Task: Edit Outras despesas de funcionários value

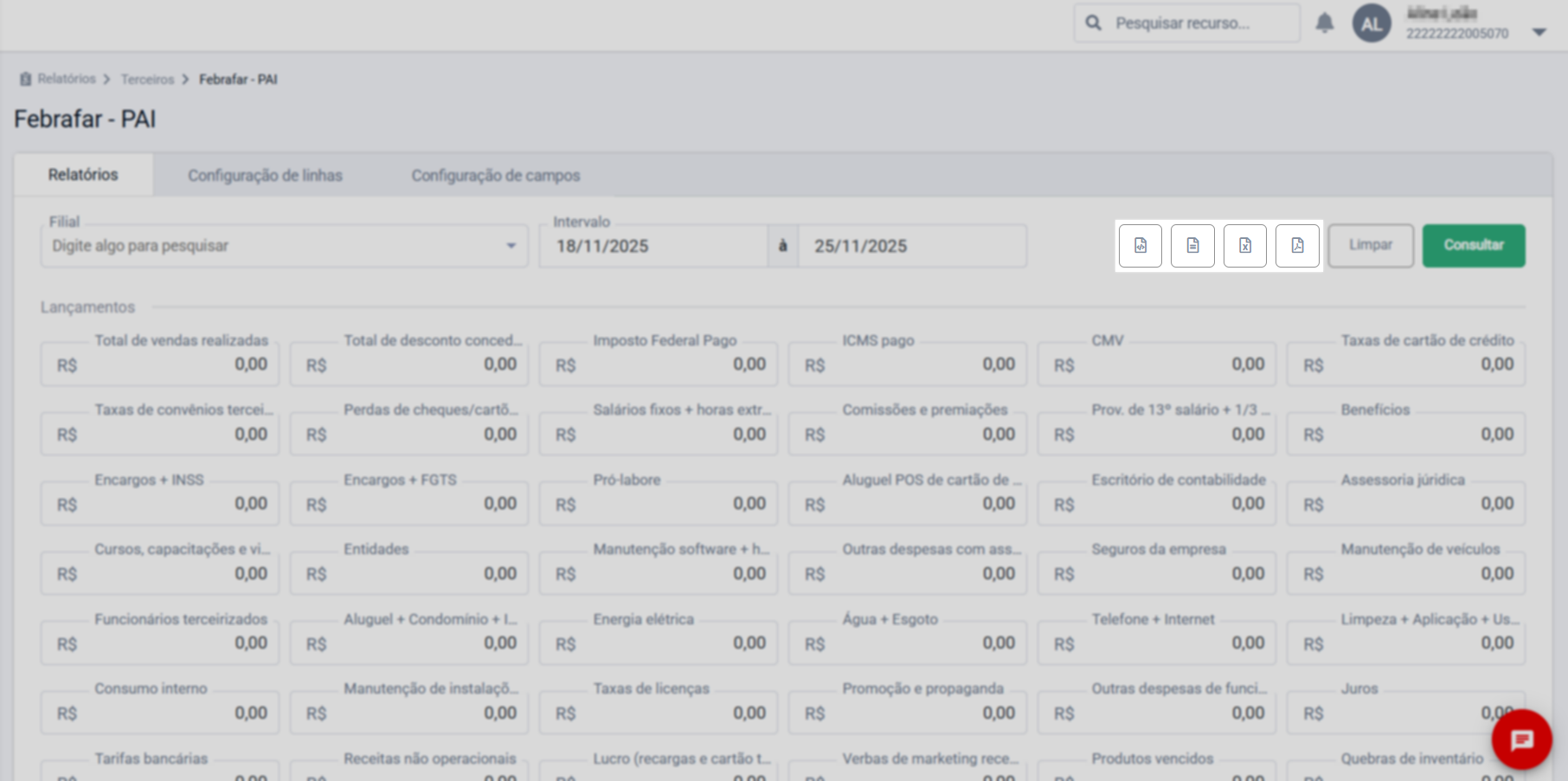Action: 1157,713
